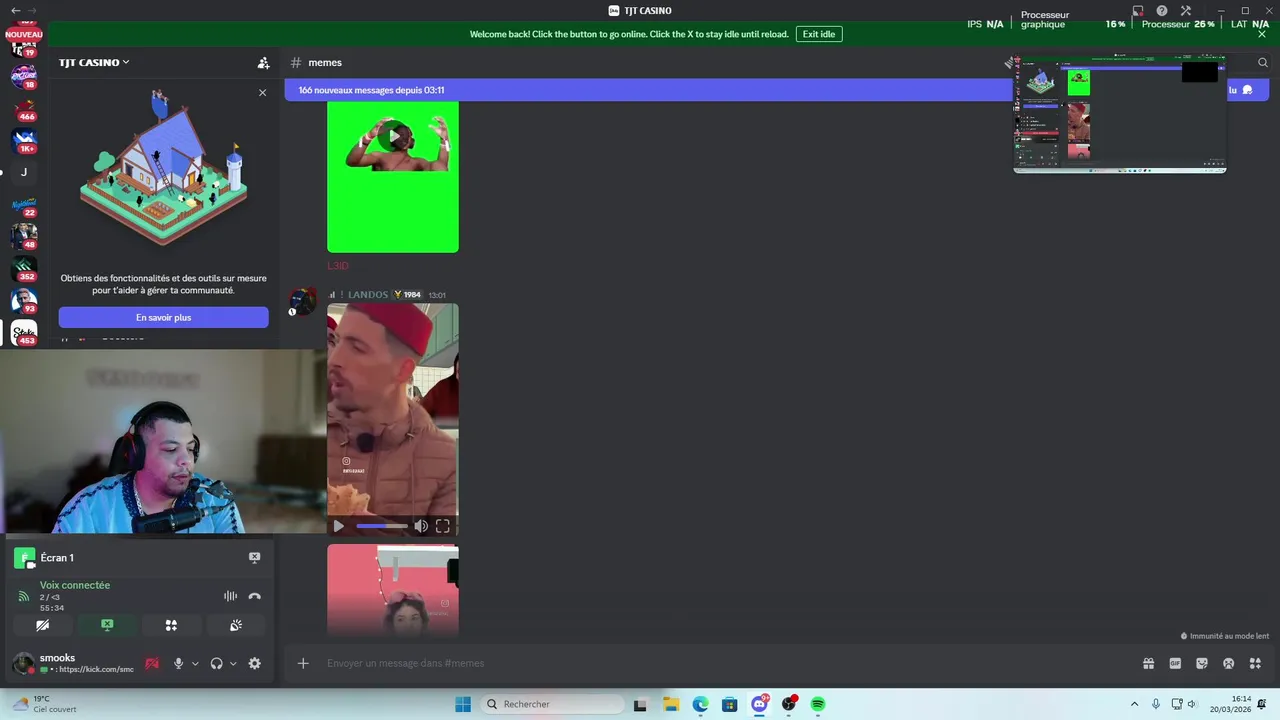Image resolution: width=1280 pixels, height=720 pixels.
Task: Open File Explorer from taskbar
Action: (x=671, y=704)
